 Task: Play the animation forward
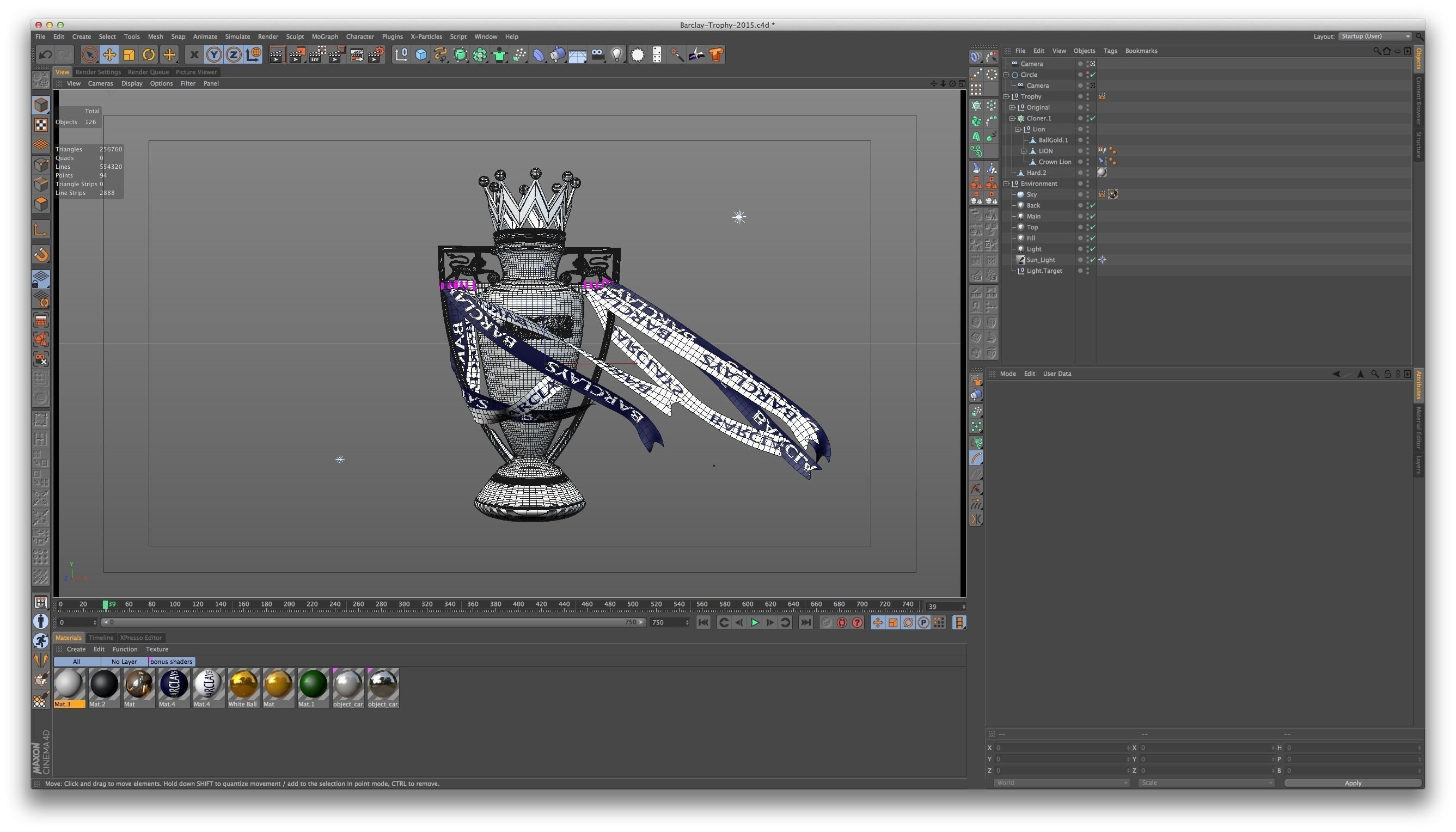point(755,623)
